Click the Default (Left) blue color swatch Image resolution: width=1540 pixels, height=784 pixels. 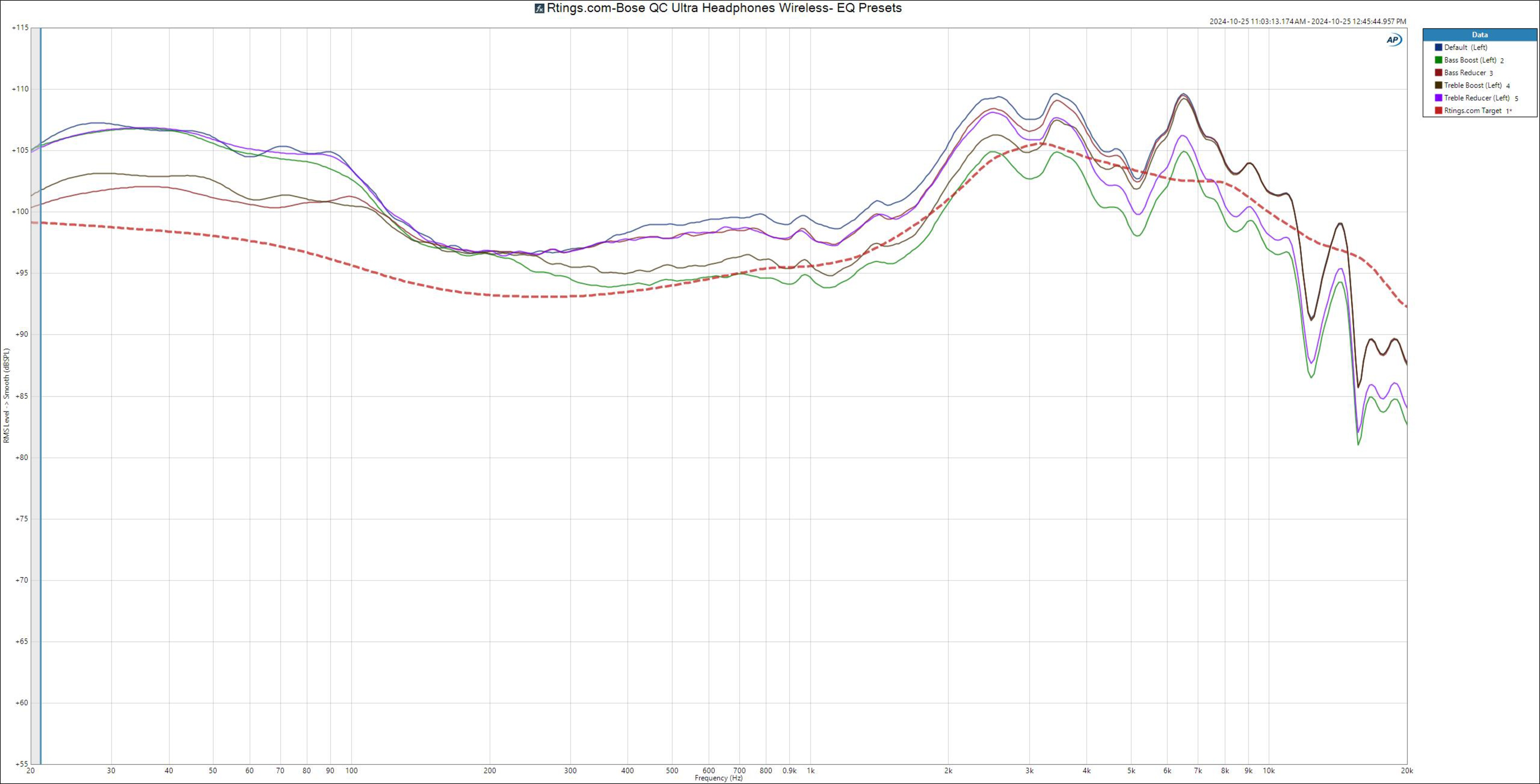pyautogui.click(x=1439, y=47)
